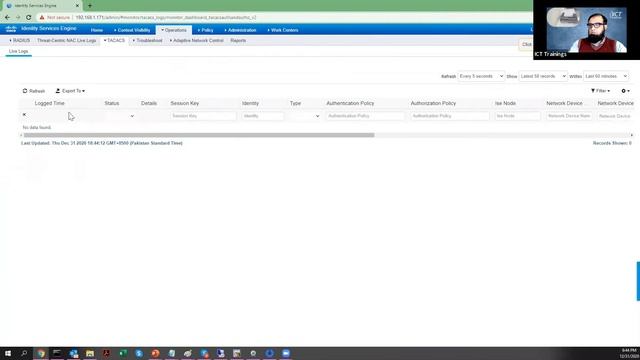640x360 pixels.
Task: Click the Last Updated timestamp text
Action: (102, 143)
